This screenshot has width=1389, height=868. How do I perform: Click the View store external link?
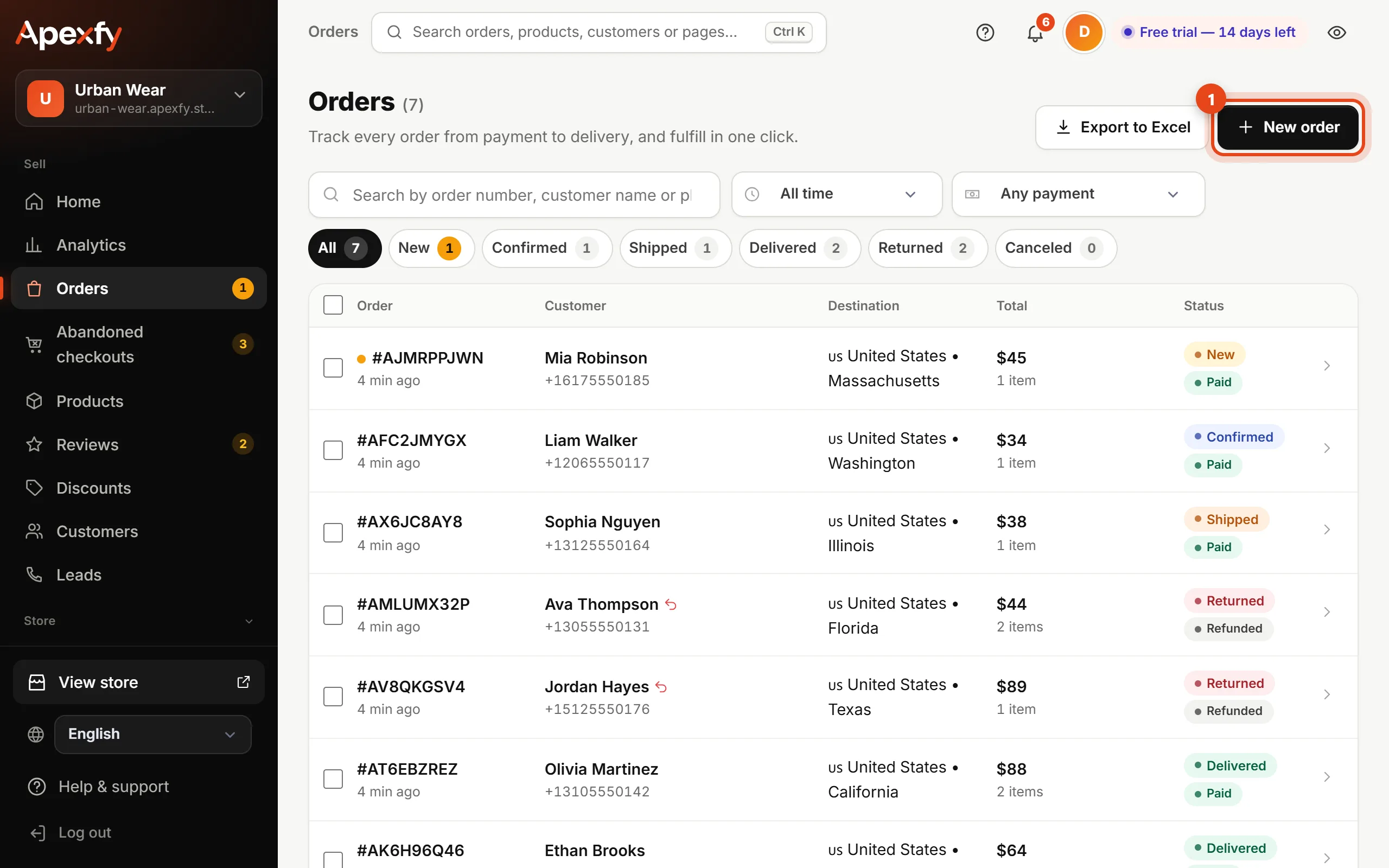pos(139,682)
